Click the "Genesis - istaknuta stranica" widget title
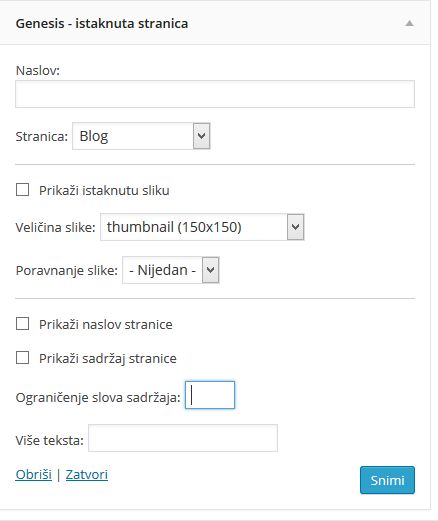 pos(102,23)
